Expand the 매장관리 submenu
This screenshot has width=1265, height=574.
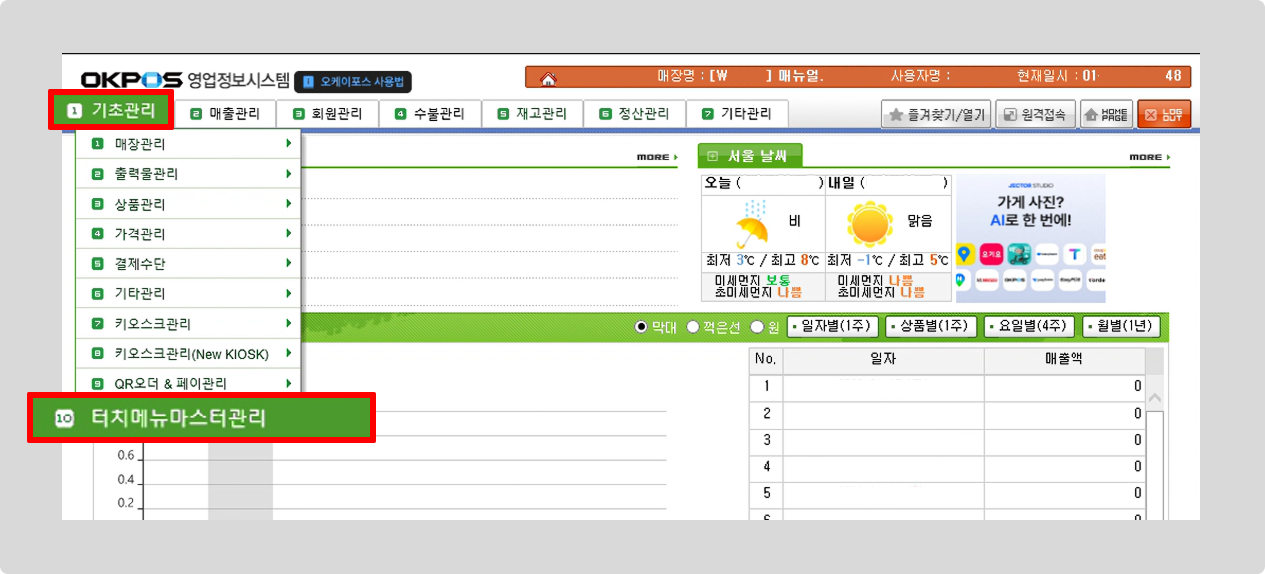point(188,144)
